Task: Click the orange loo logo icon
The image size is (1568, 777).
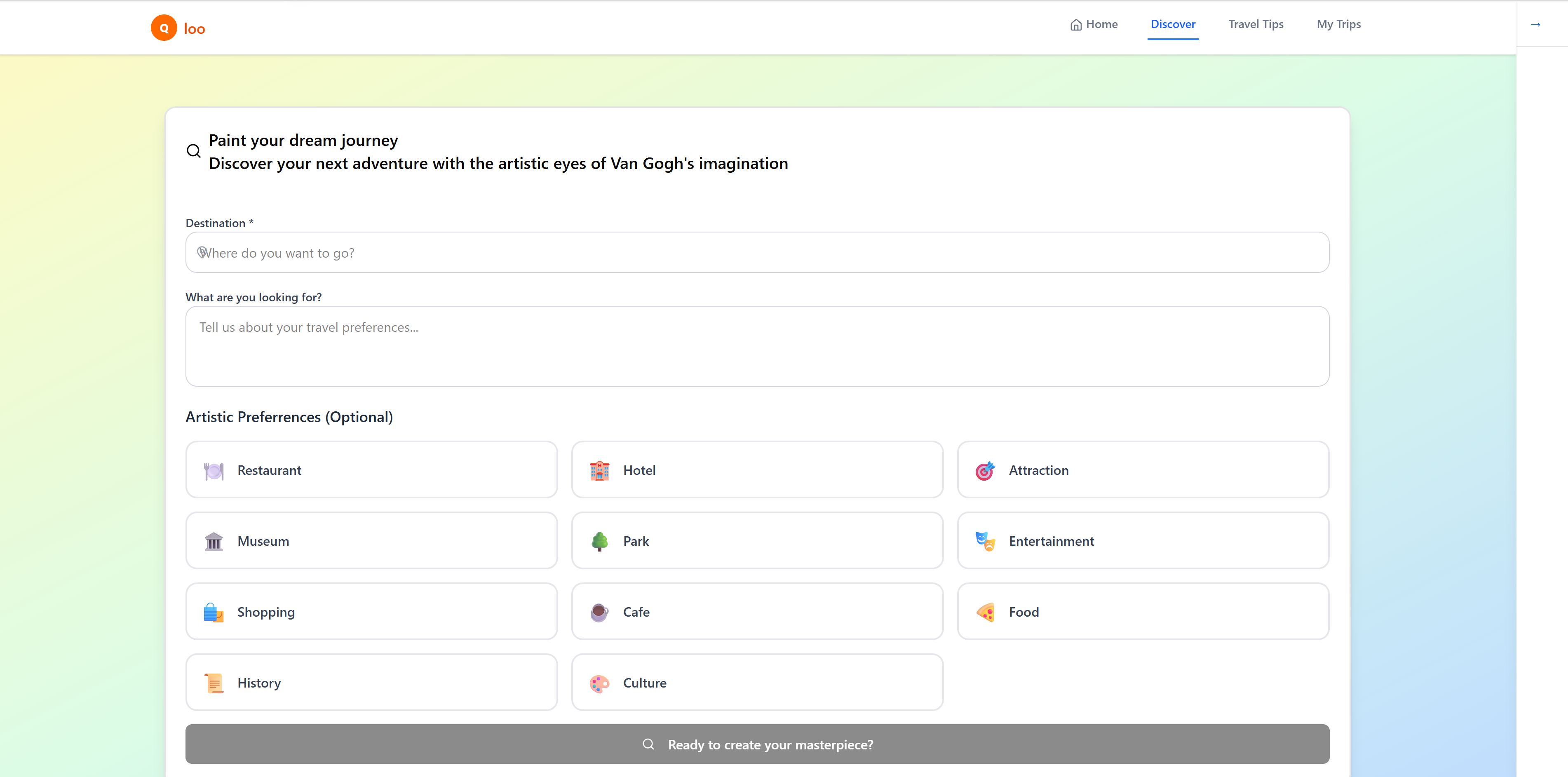Action: tap(164, 28)
